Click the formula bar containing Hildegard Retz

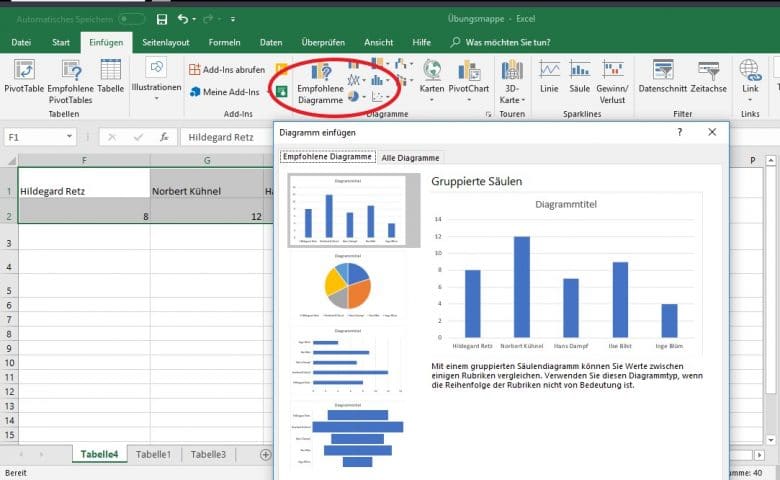pos(227,137)
